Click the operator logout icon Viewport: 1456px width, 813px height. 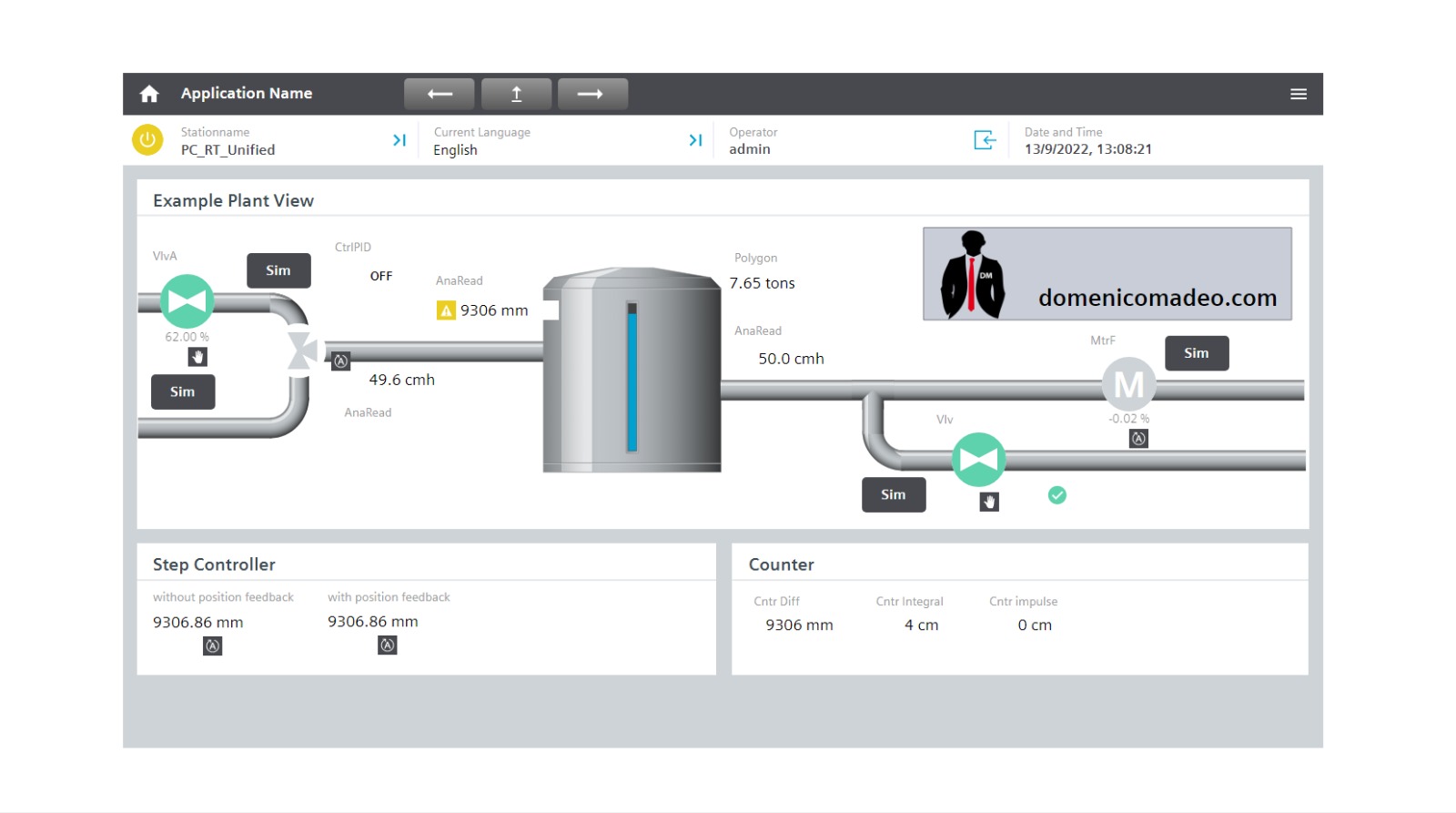(985, 140)
